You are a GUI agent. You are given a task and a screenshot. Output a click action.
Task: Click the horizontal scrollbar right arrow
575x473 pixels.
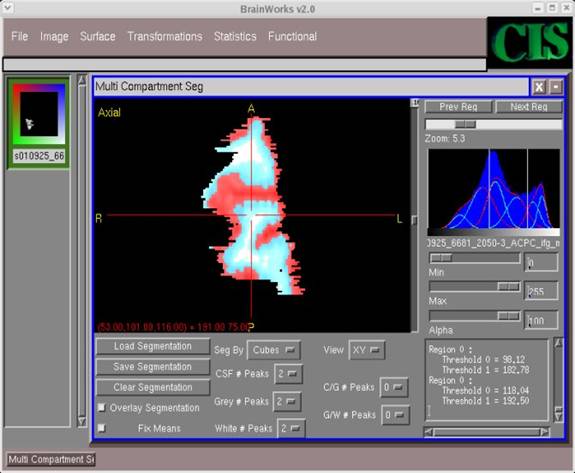click(x=545, y=432)
